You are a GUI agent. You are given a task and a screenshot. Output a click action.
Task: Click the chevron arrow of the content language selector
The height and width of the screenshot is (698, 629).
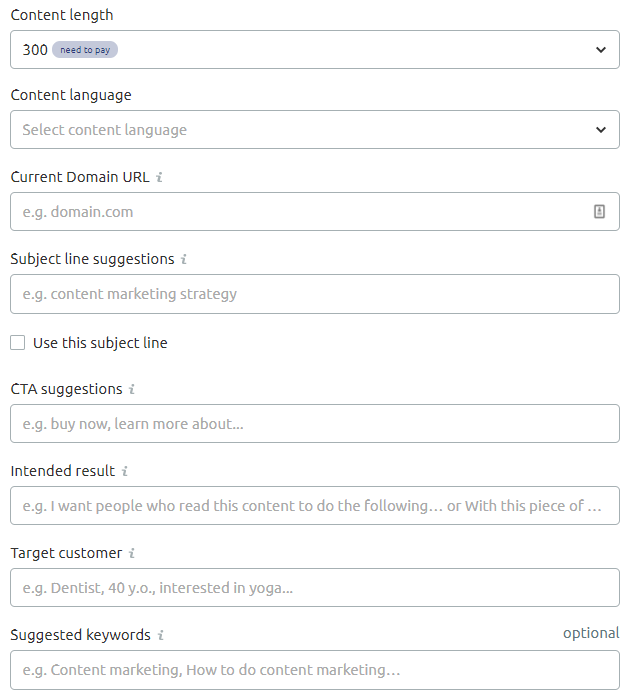(601, 130)
